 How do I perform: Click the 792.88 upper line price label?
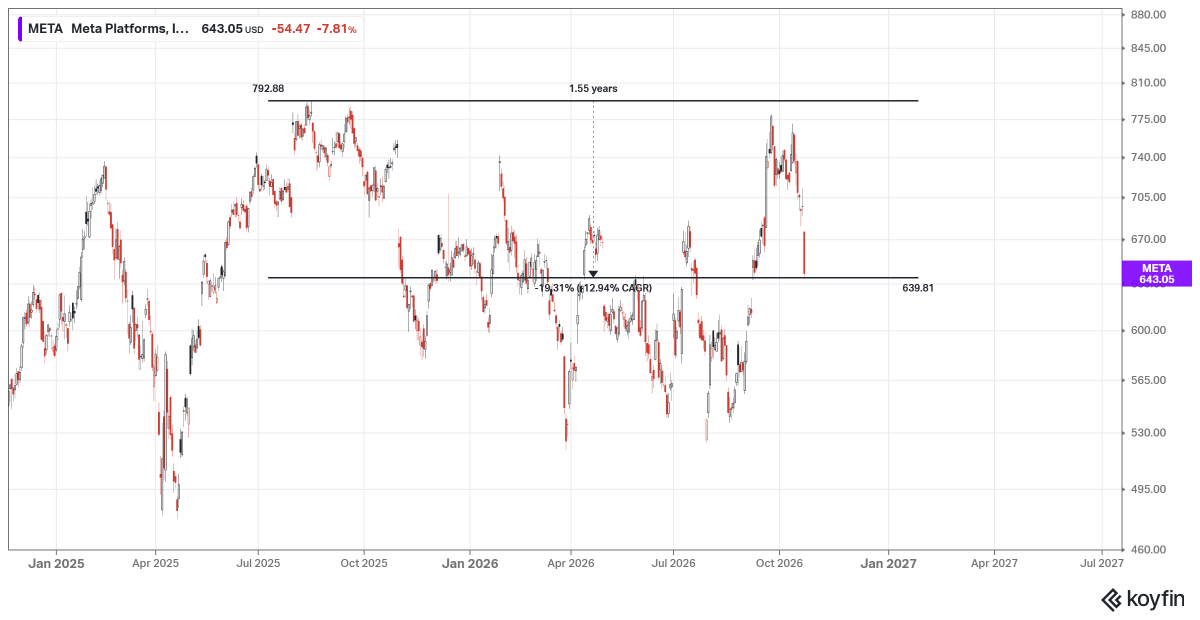[x=268, y=89]
